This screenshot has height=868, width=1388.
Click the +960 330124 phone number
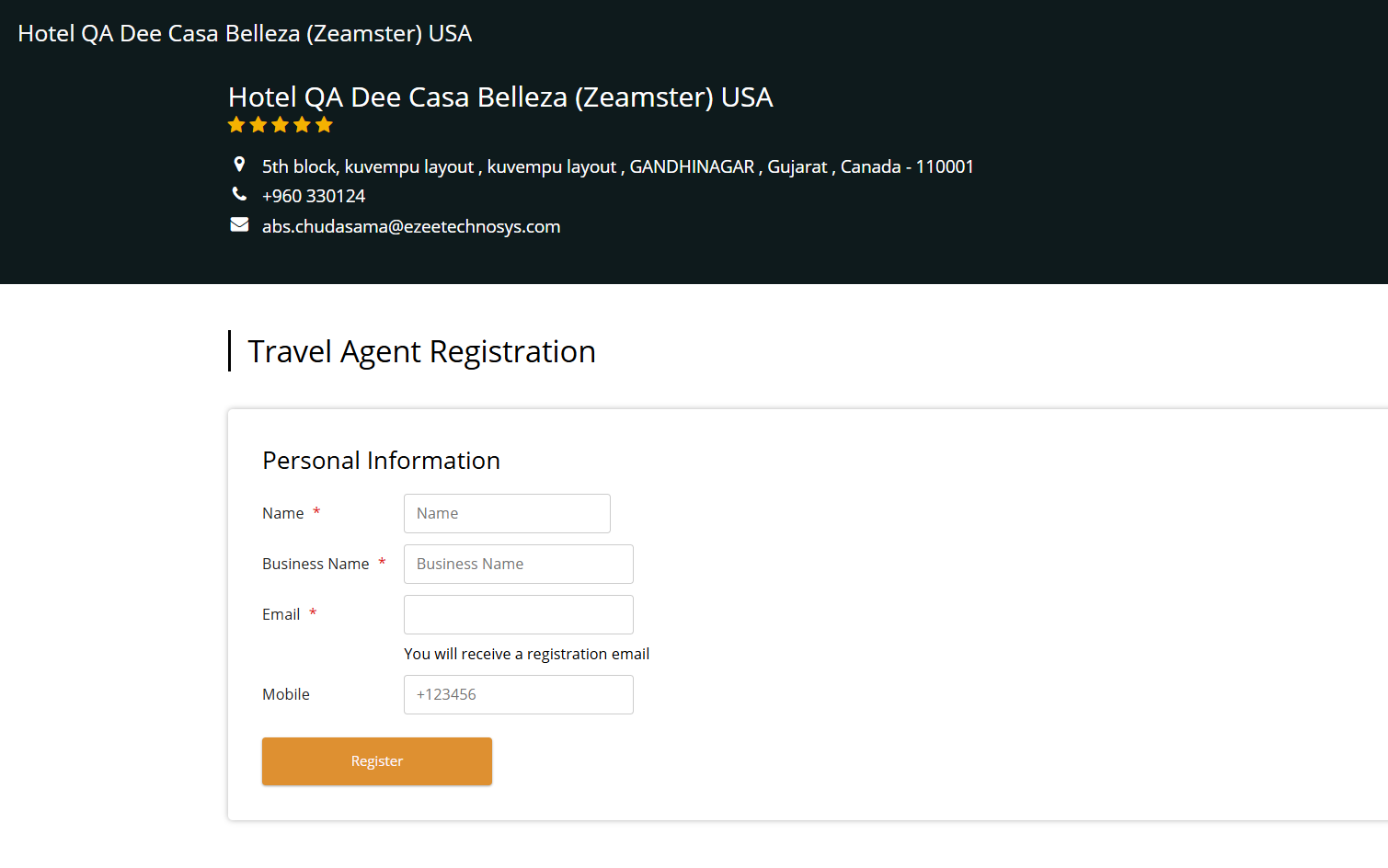314,196
